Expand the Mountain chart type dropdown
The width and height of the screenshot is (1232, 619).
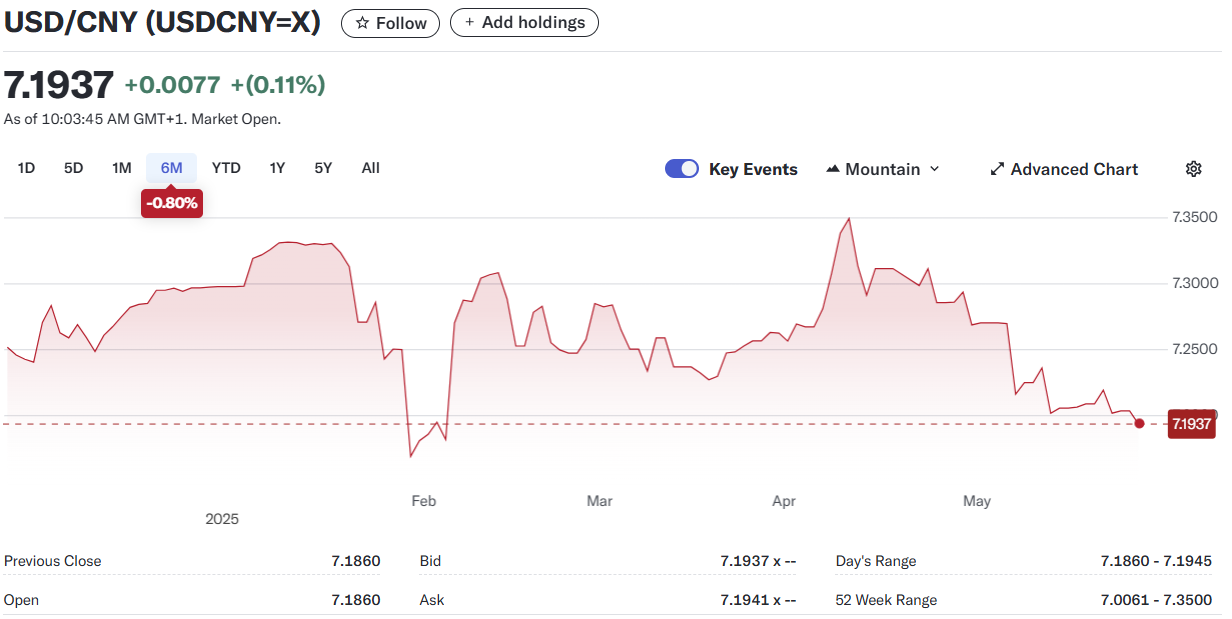click(934, 169)
